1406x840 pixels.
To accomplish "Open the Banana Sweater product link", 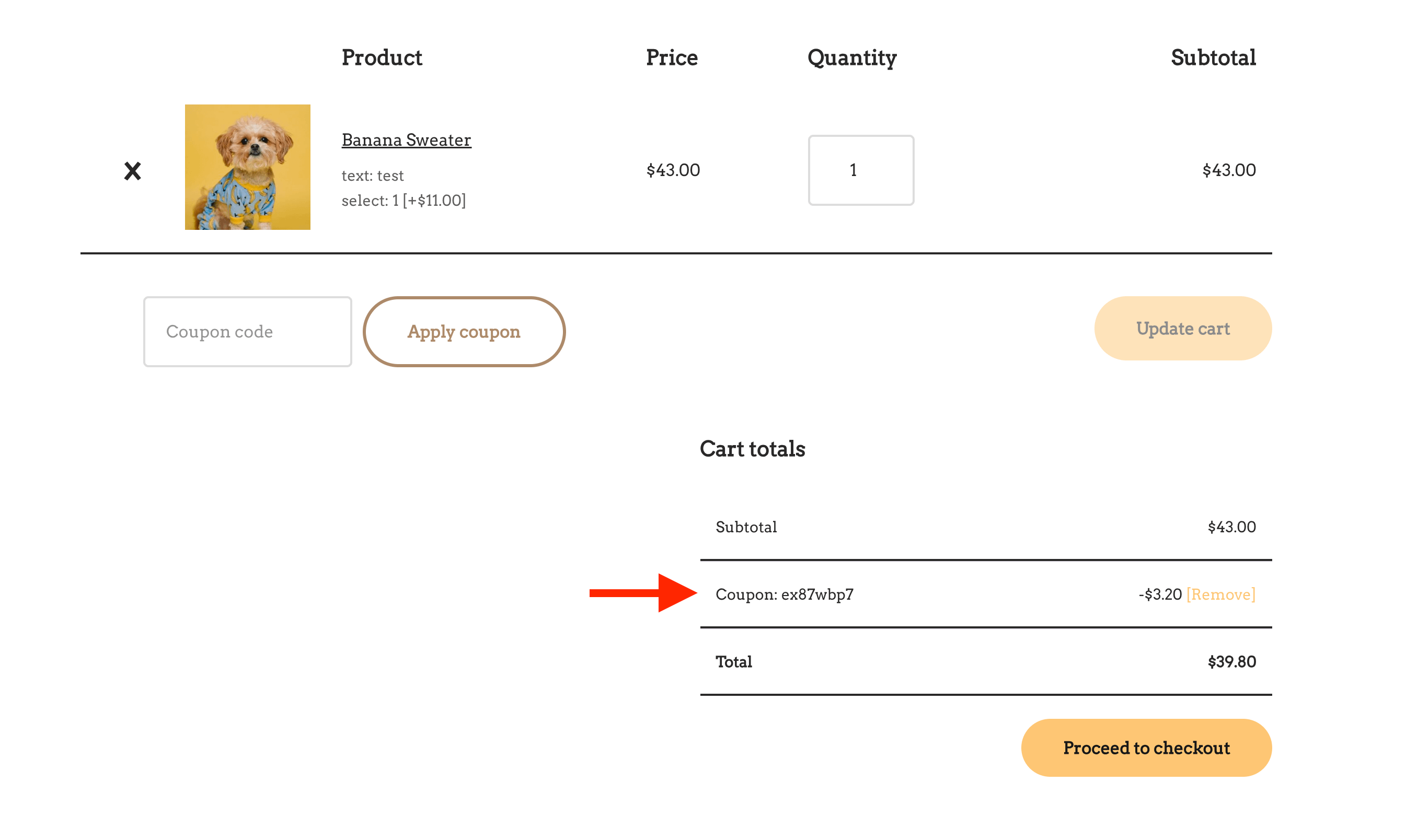I will point(406,140).
